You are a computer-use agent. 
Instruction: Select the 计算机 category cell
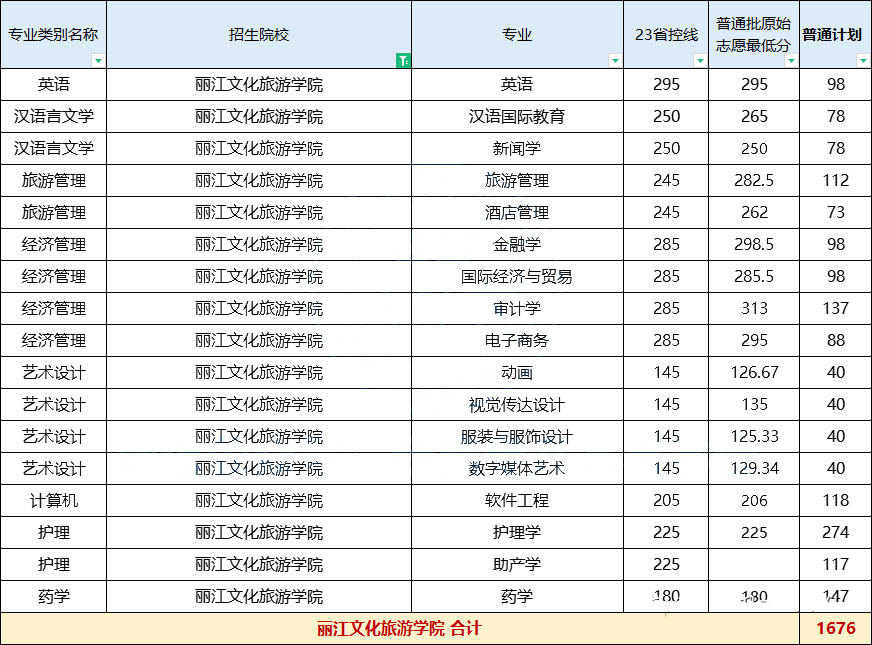[53, 500]
